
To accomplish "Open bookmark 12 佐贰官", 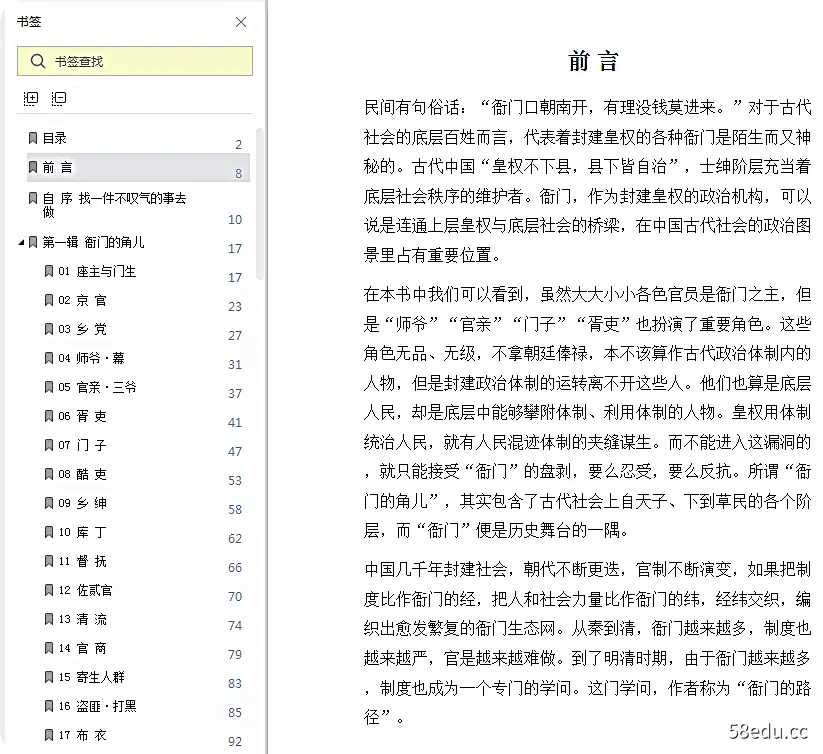I will click(x=86, y=590).
